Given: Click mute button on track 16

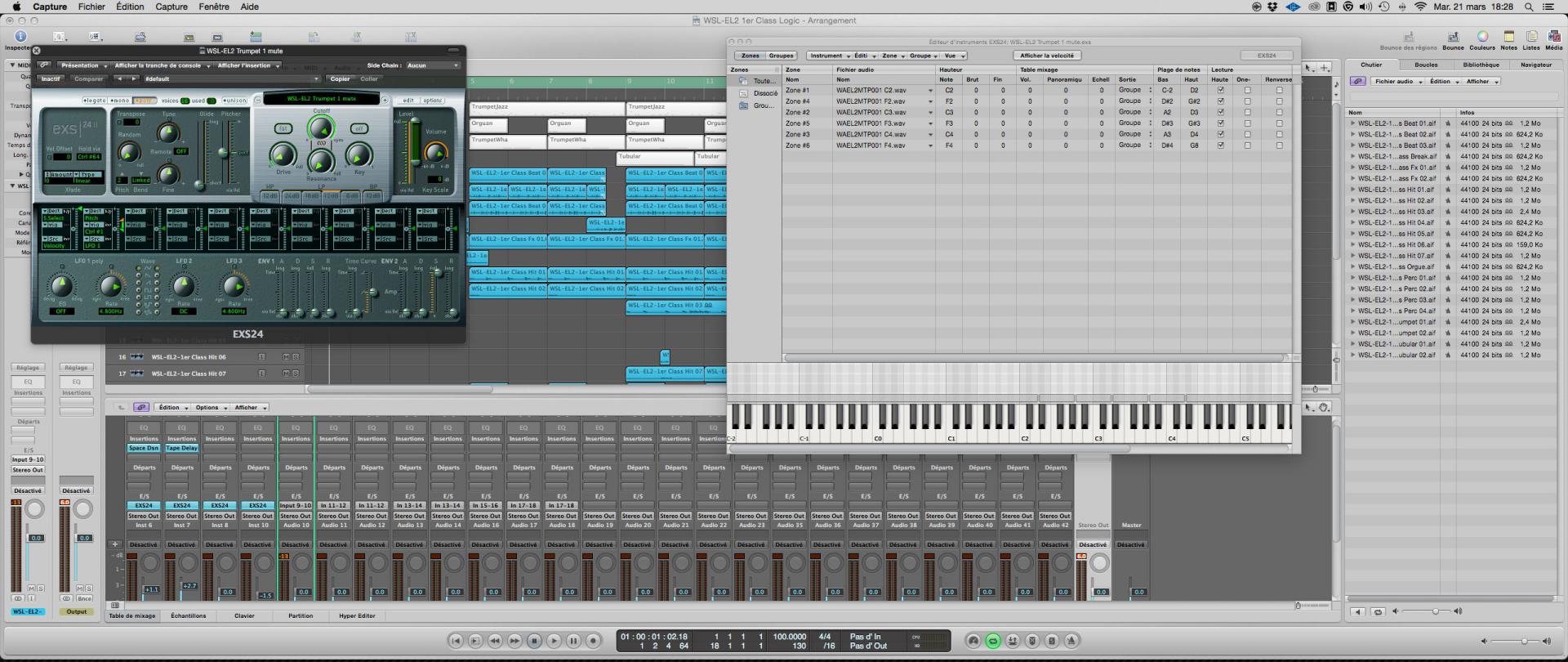Looking at the screenshot, I should click(286, 357).
